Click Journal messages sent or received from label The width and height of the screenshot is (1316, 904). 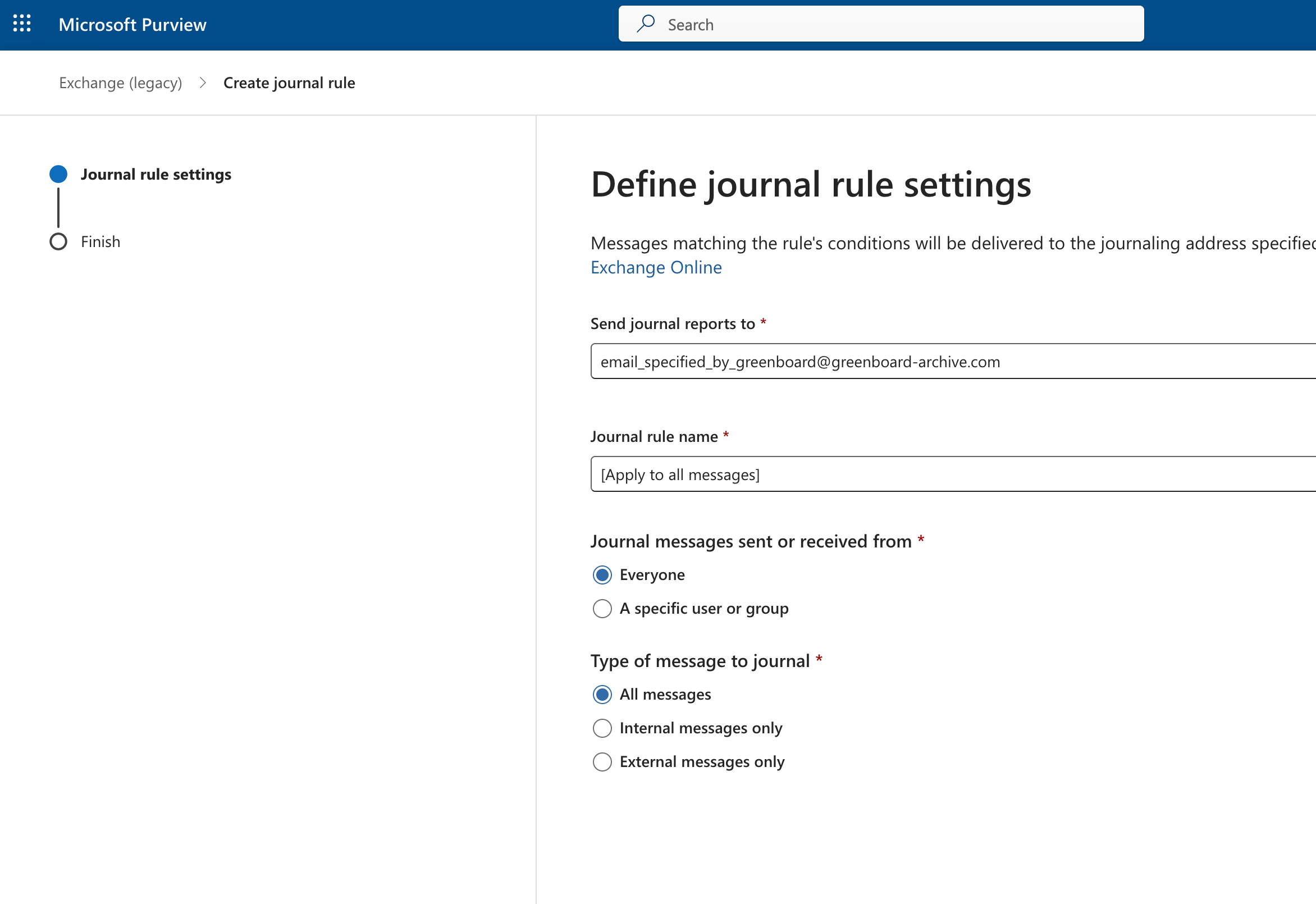click(751, 541)
